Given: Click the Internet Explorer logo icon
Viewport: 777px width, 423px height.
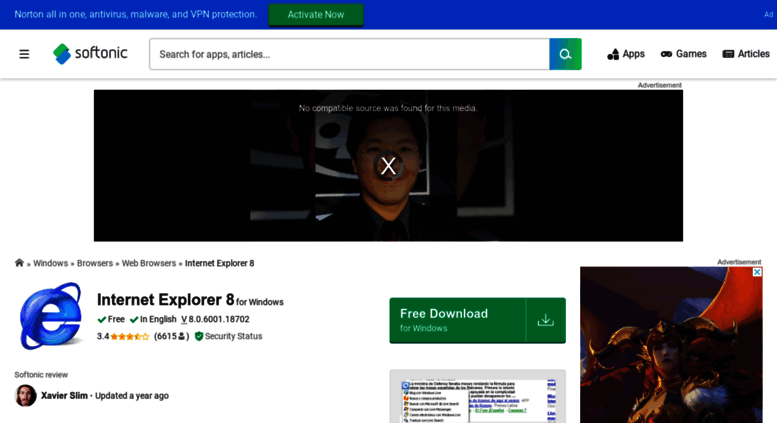Looking at the screenshot, I should click(x=51, y=316).
